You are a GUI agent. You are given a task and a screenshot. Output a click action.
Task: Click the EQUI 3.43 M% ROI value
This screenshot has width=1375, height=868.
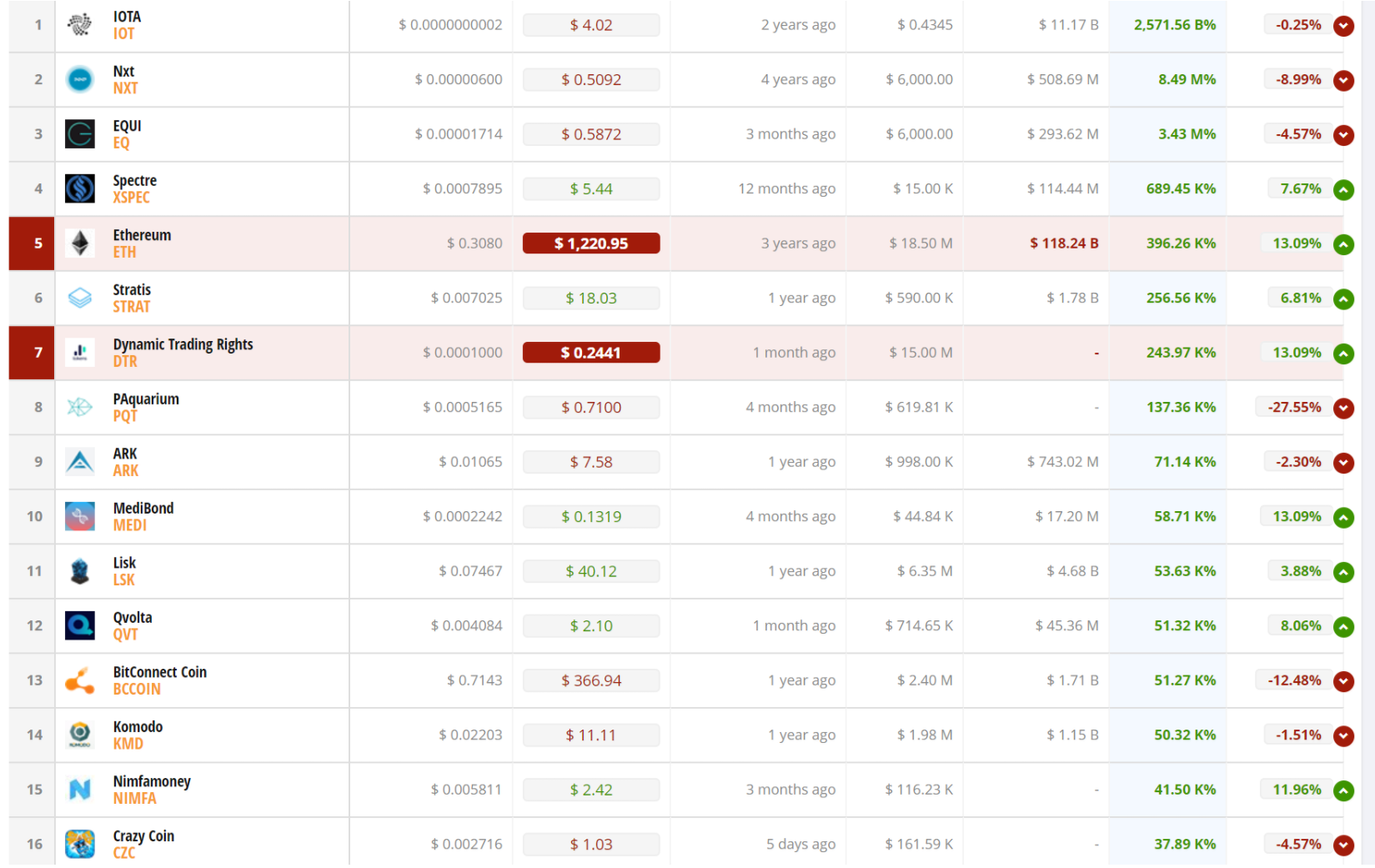[1186, 134]
